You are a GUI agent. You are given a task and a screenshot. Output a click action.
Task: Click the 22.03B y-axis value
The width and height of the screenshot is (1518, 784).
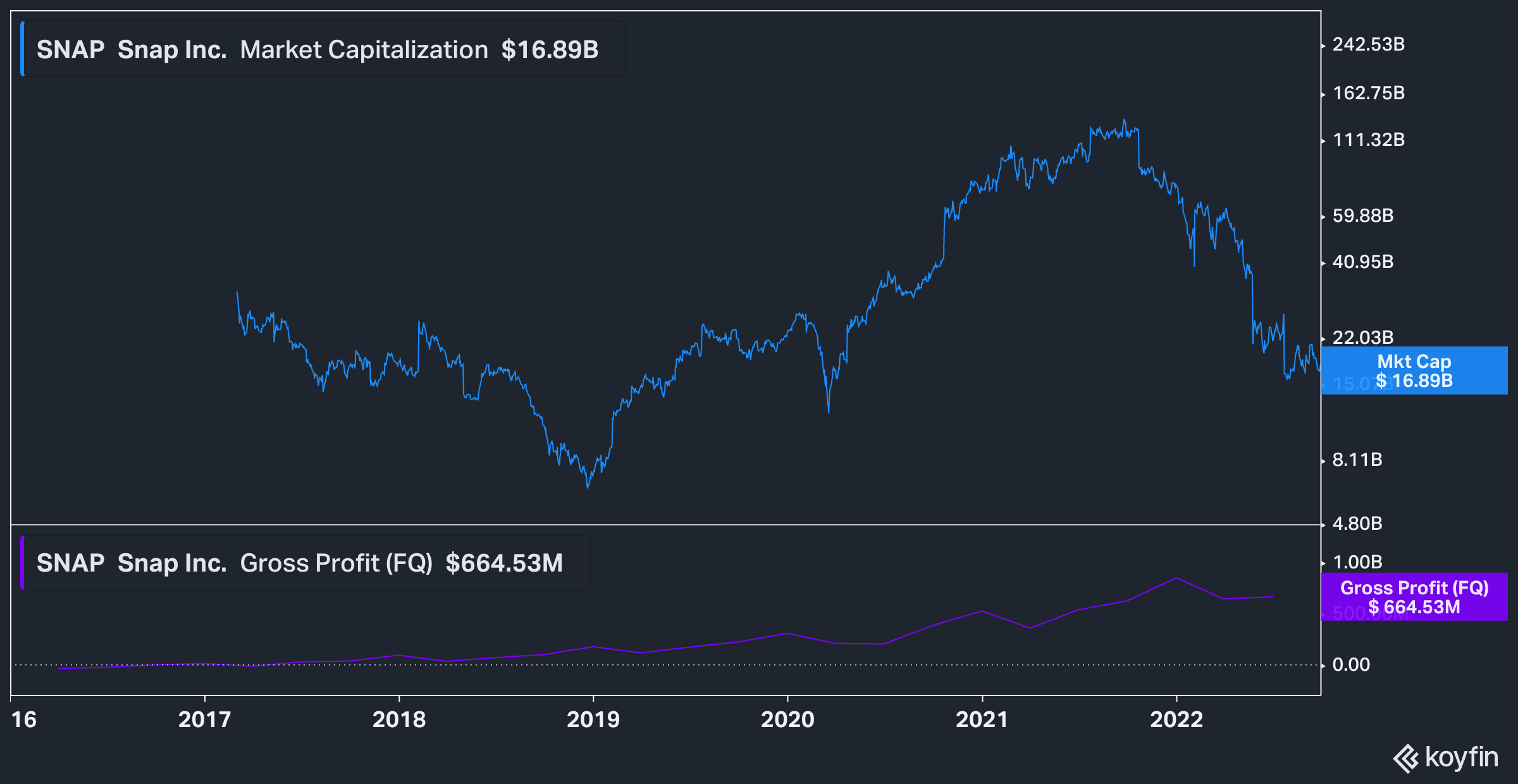point(1363,337)
